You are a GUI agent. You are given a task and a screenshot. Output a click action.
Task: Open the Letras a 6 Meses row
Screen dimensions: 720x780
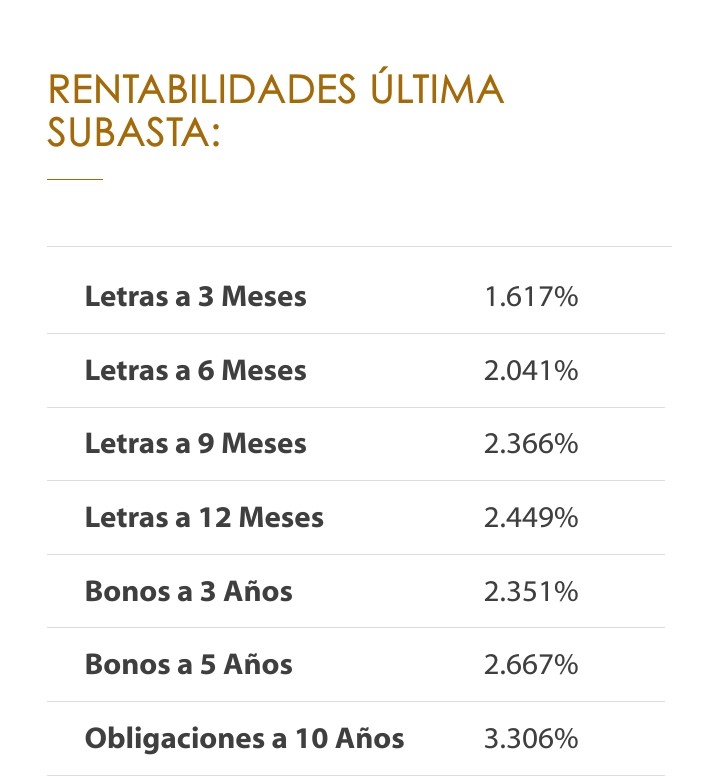[356, 371]
